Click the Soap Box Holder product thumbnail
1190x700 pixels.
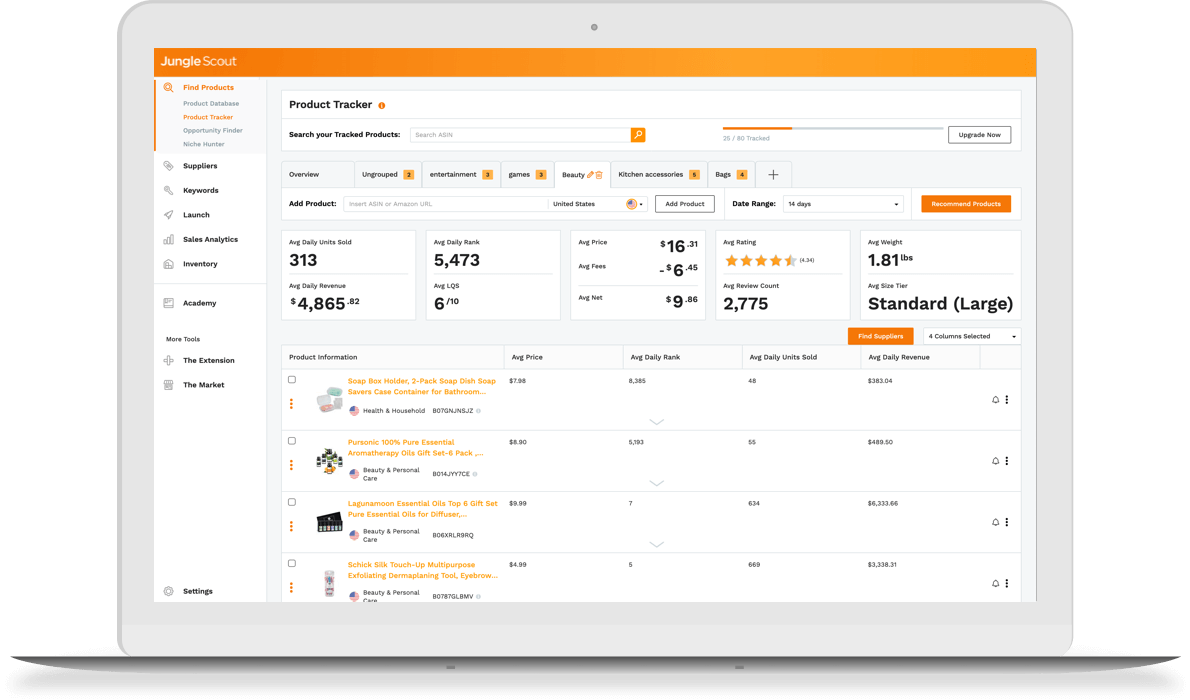coord(329,399)
